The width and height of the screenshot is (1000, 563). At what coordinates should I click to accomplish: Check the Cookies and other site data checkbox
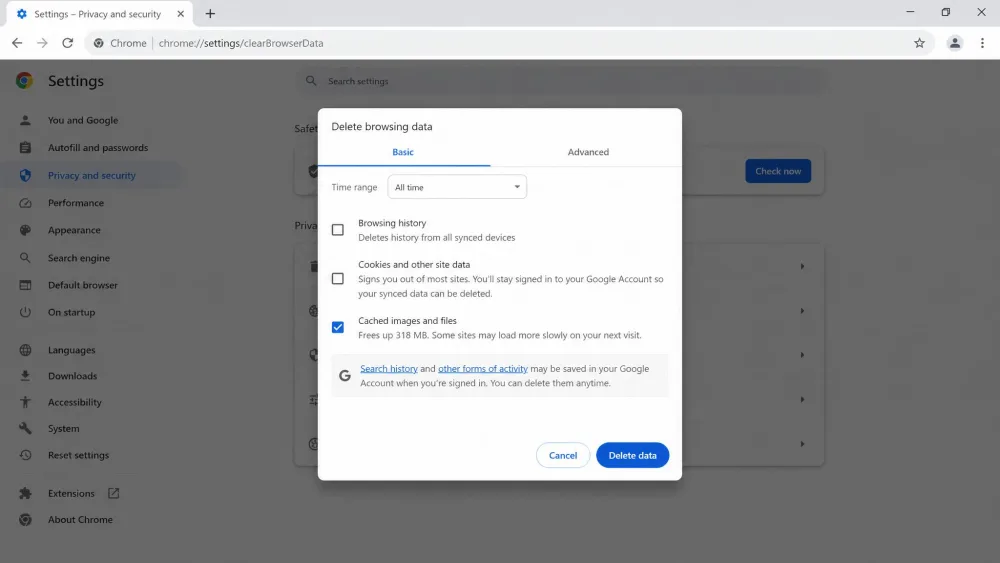[x=338, y=279]
